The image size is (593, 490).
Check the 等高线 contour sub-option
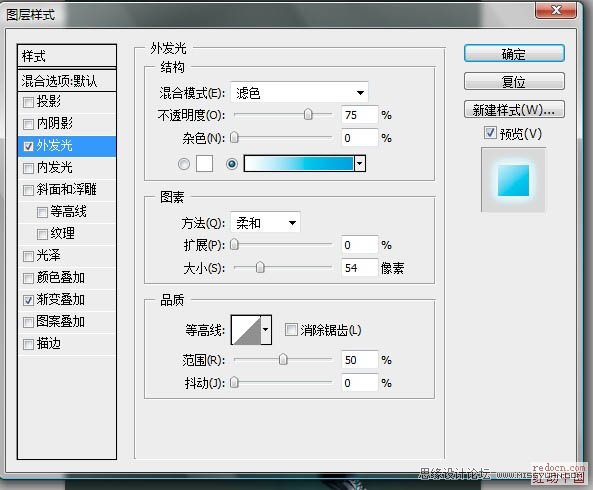tap(42, 212)
